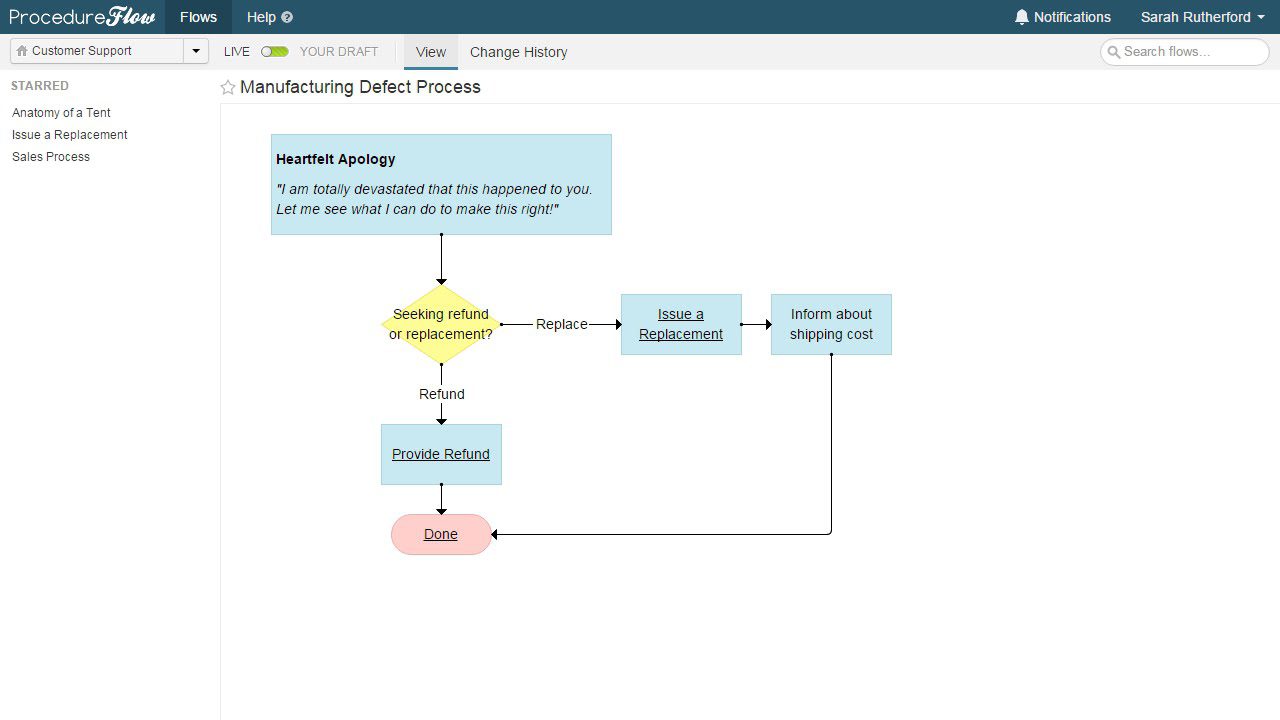Open Anatomy of a Tent from Starred

(60, 112)
